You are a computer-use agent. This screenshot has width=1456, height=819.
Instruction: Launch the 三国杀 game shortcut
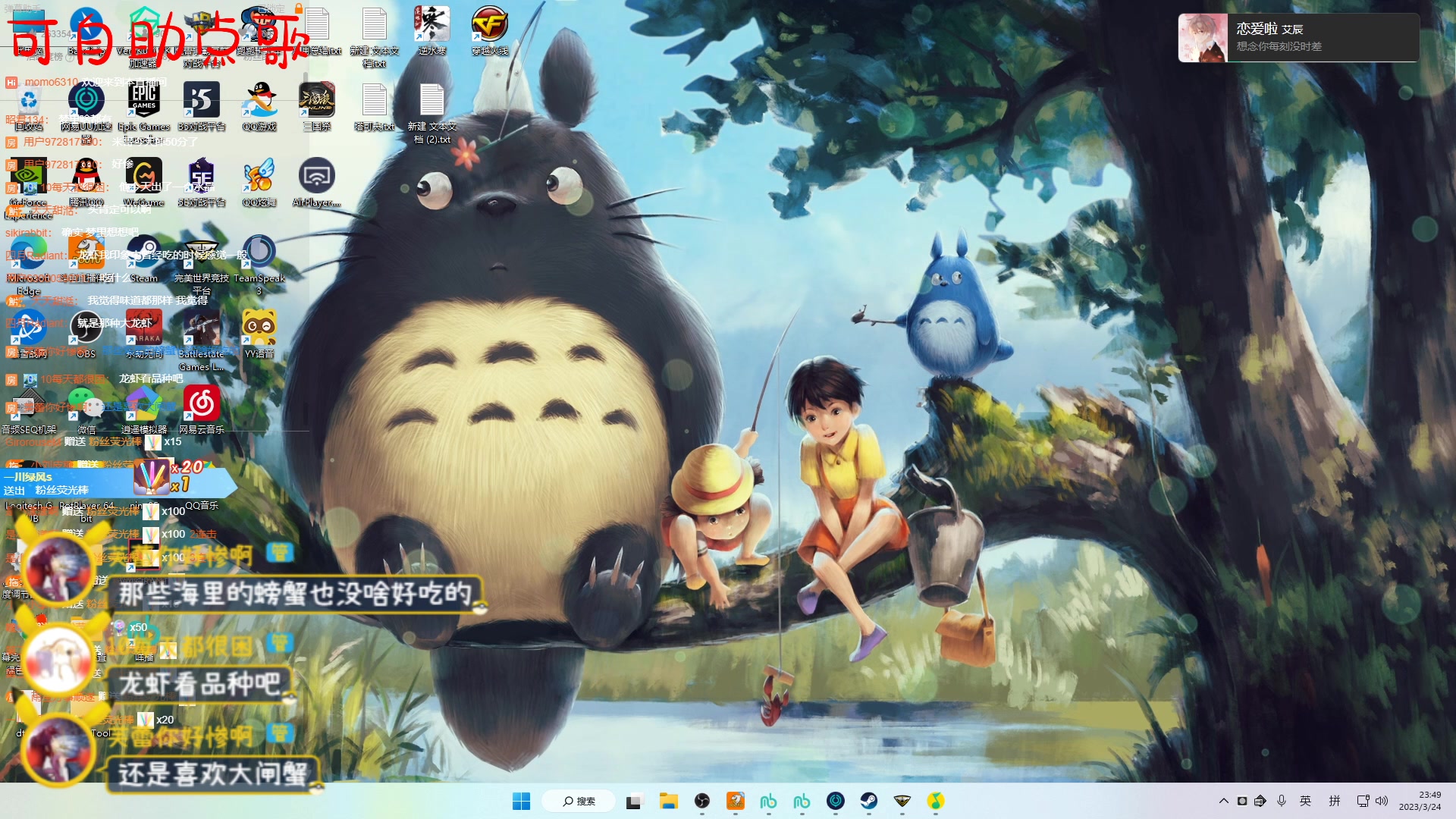[x=317, y=106]
